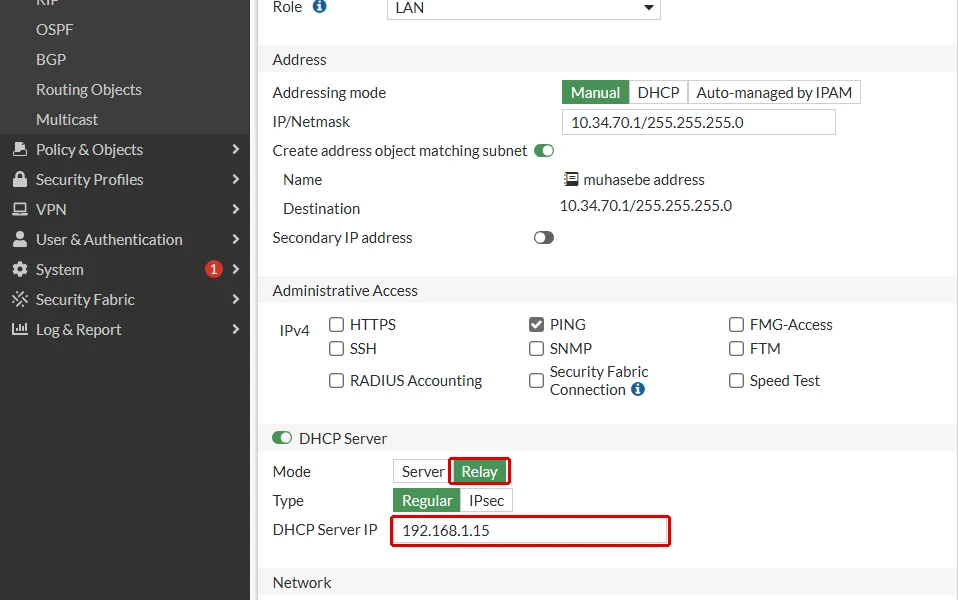Select DHCP addressing mode

pos(658,92)
